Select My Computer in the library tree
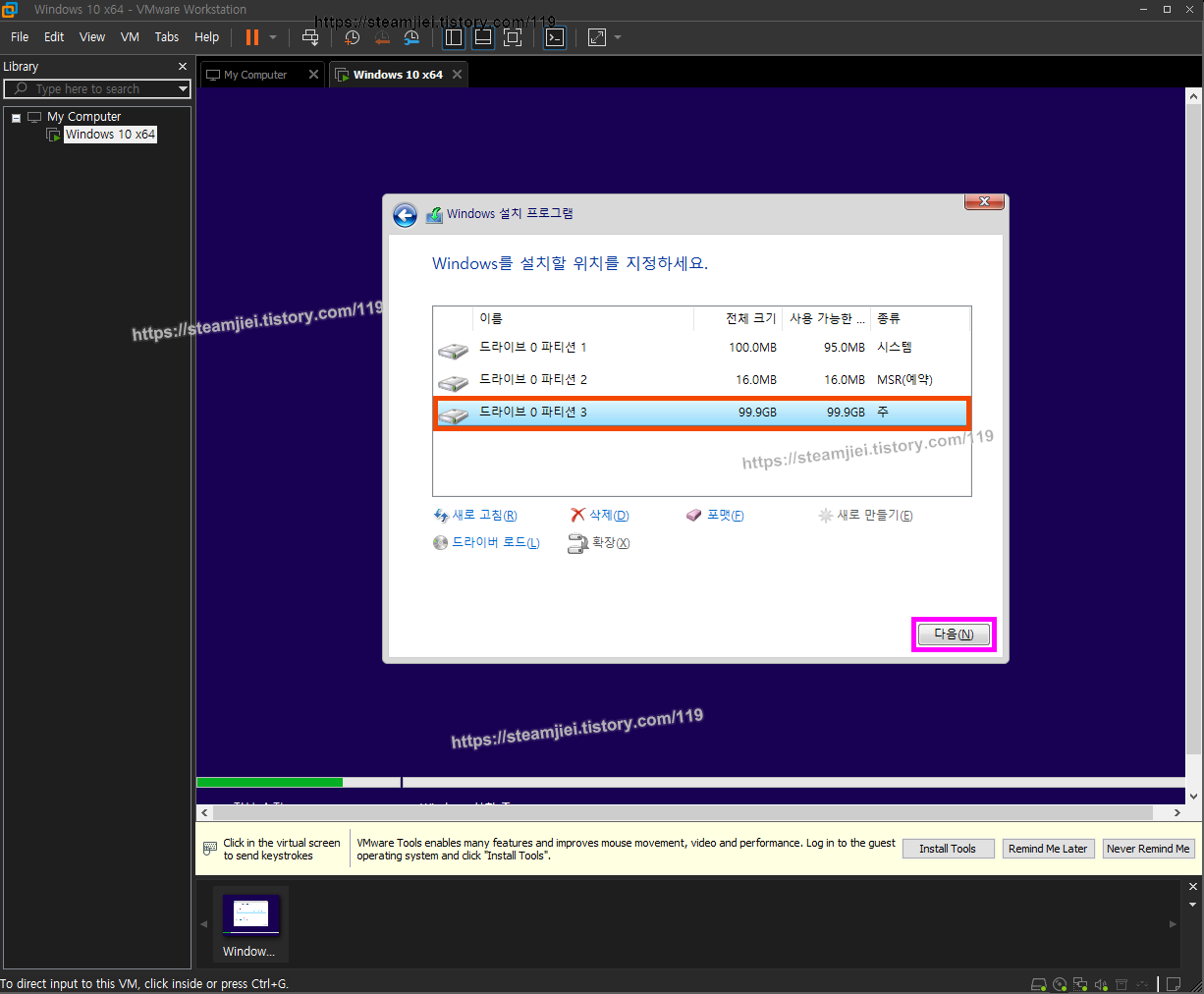The image size is (1204, 994). coord(83,117)
